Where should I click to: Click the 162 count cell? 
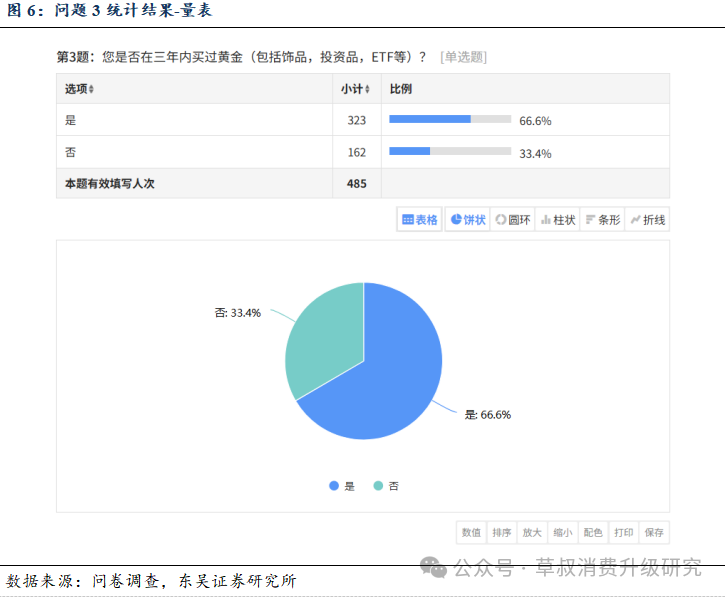(x=356, y=152)
